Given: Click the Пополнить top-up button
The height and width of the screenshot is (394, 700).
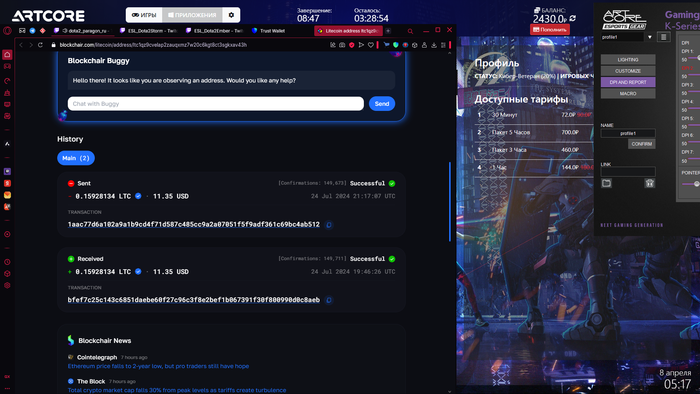Looking at the screenshot, I should tap(550, 29).
